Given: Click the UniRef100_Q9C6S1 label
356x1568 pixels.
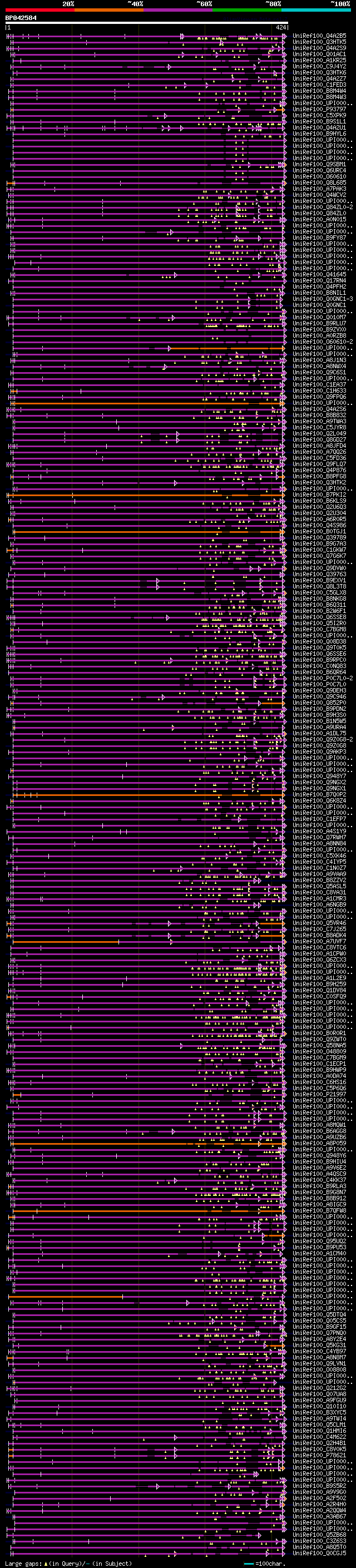Looking at the screenshot, I should (x=319, y=372).
